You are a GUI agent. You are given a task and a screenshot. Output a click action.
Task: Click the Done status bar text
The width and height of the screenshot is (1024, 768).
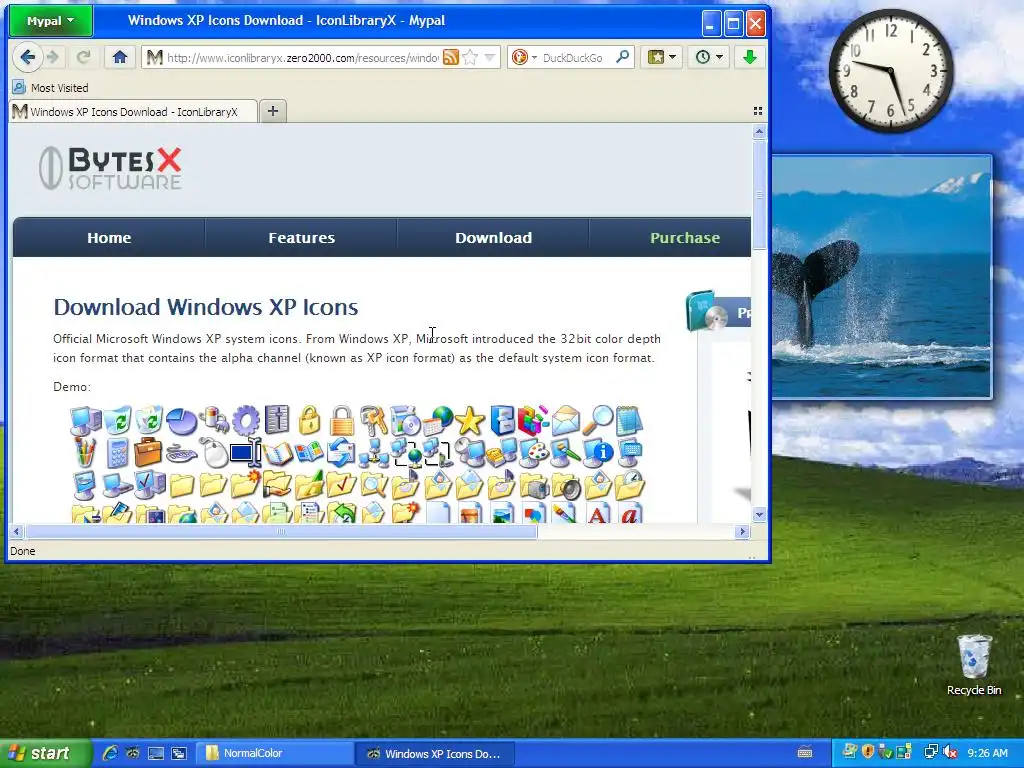click(x=23, y=551)
